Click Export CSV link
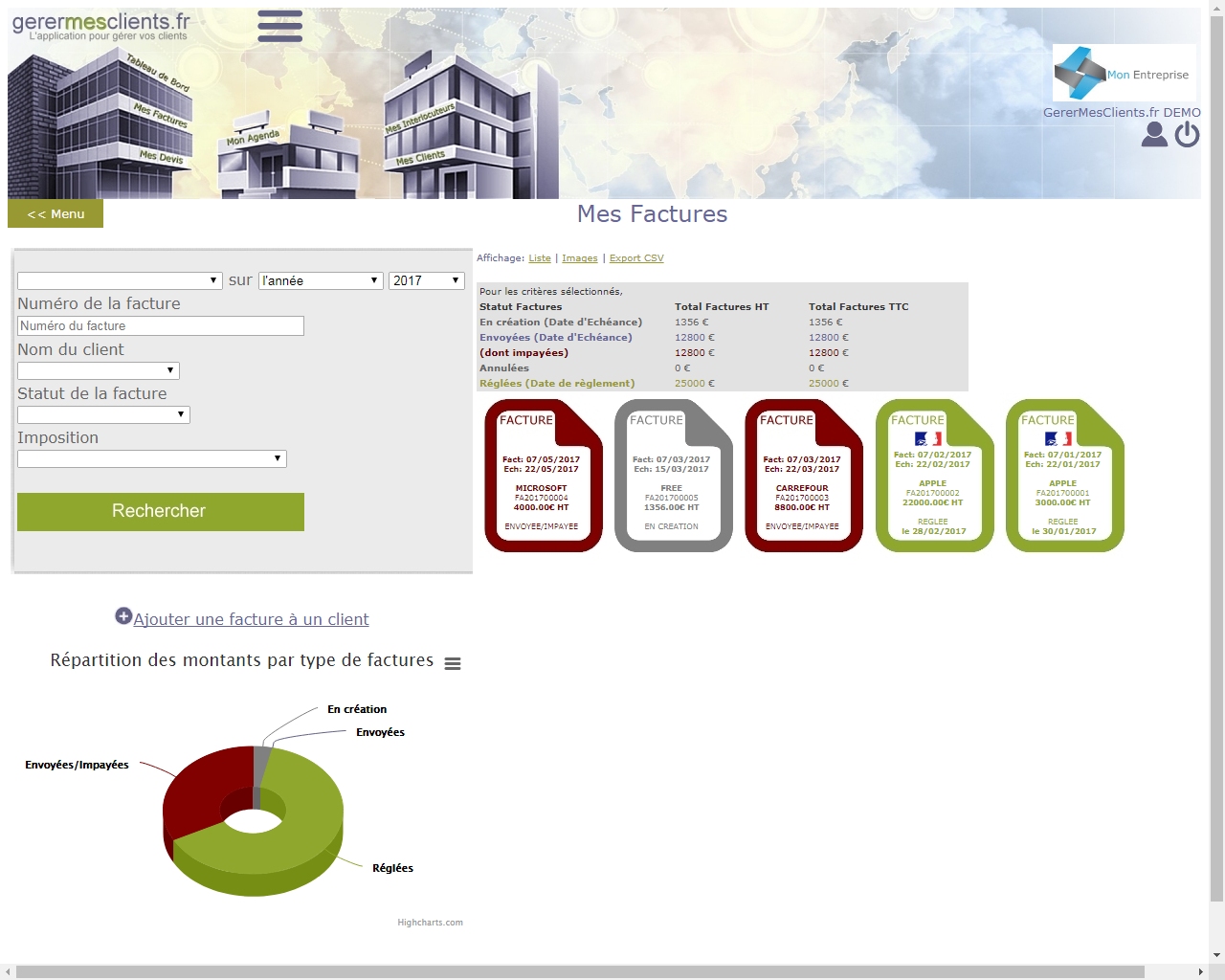 click(636, 258)
